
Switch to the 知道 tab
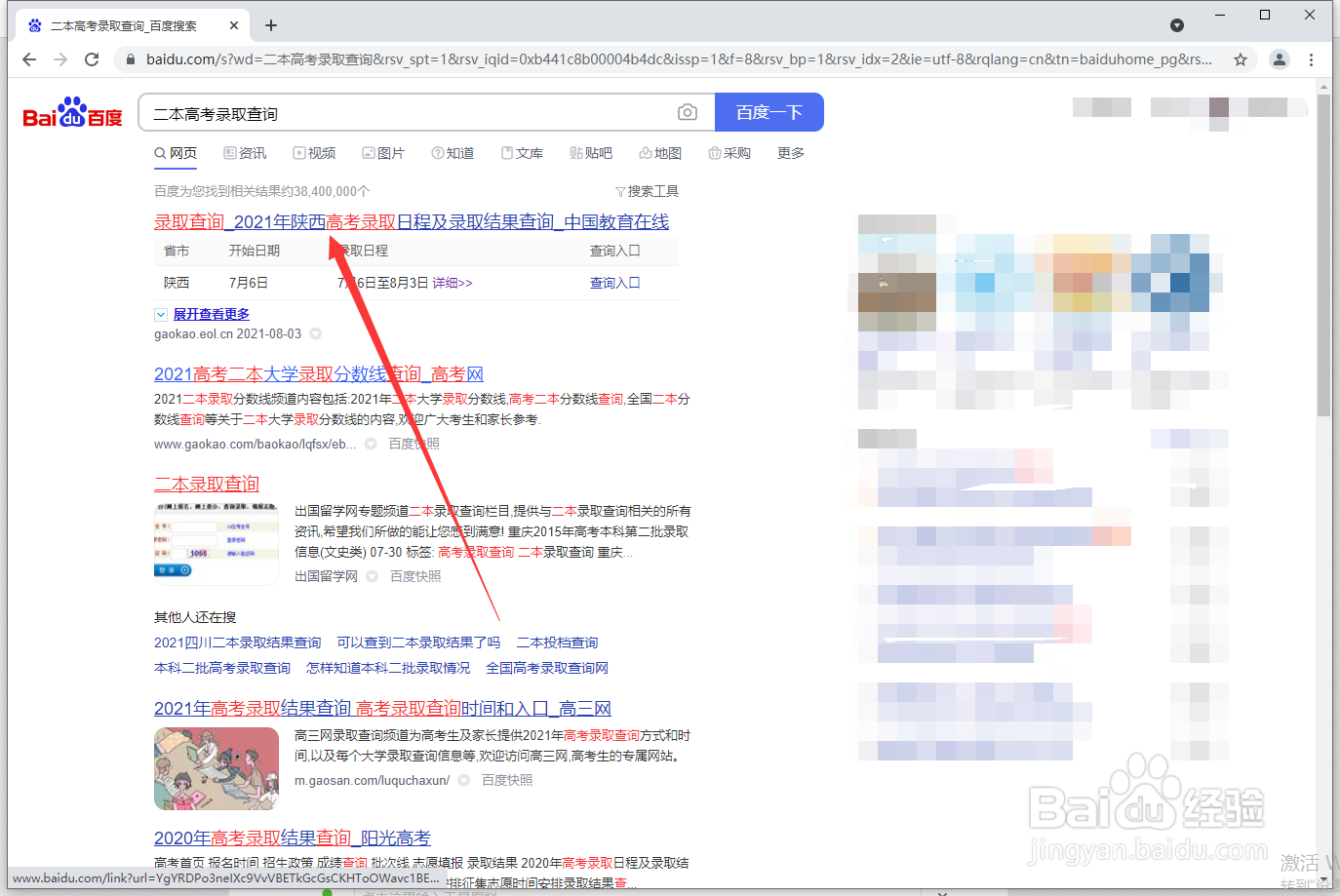[x=453, y=153]
